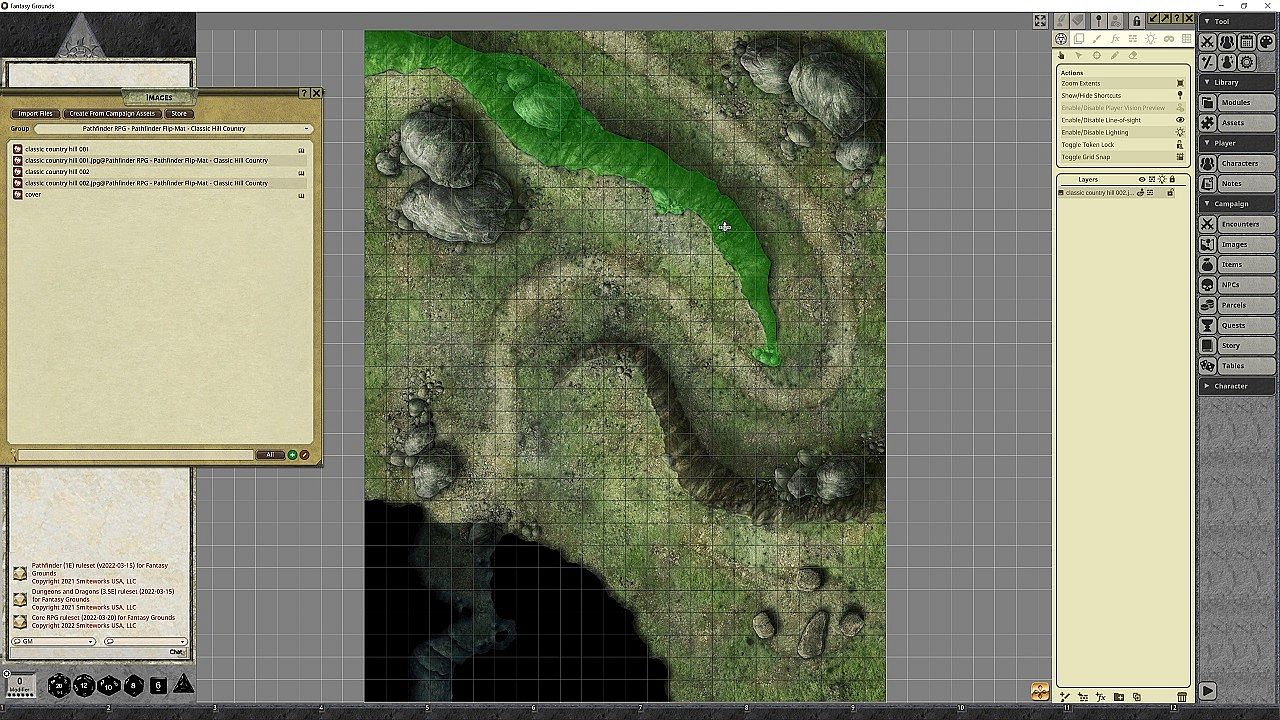Click the play arrow below the sidebar

pyautogui.click(x=1208, y=691)
